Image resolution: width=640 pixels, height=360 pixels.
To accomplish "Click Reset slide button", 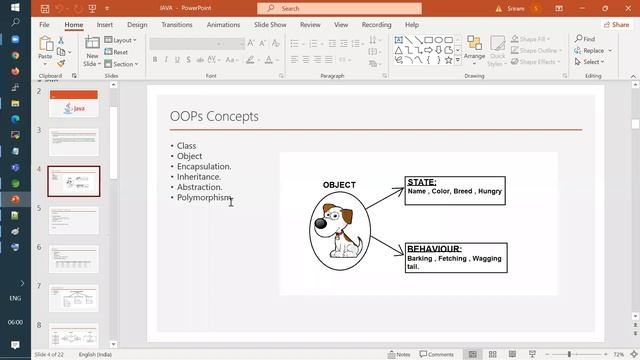I will point(116,52).
